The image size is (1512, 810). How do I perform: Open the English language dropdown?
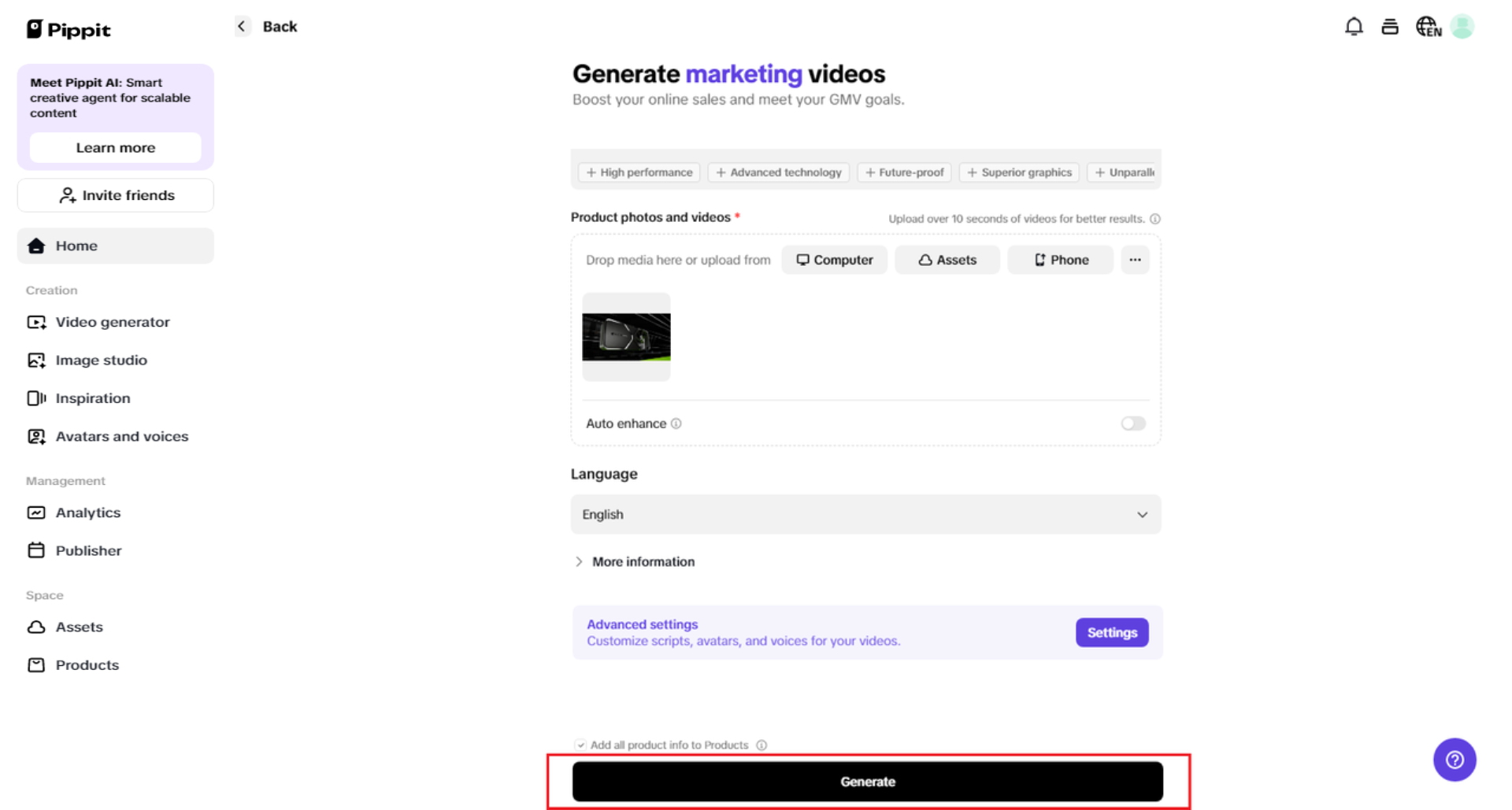865,514
